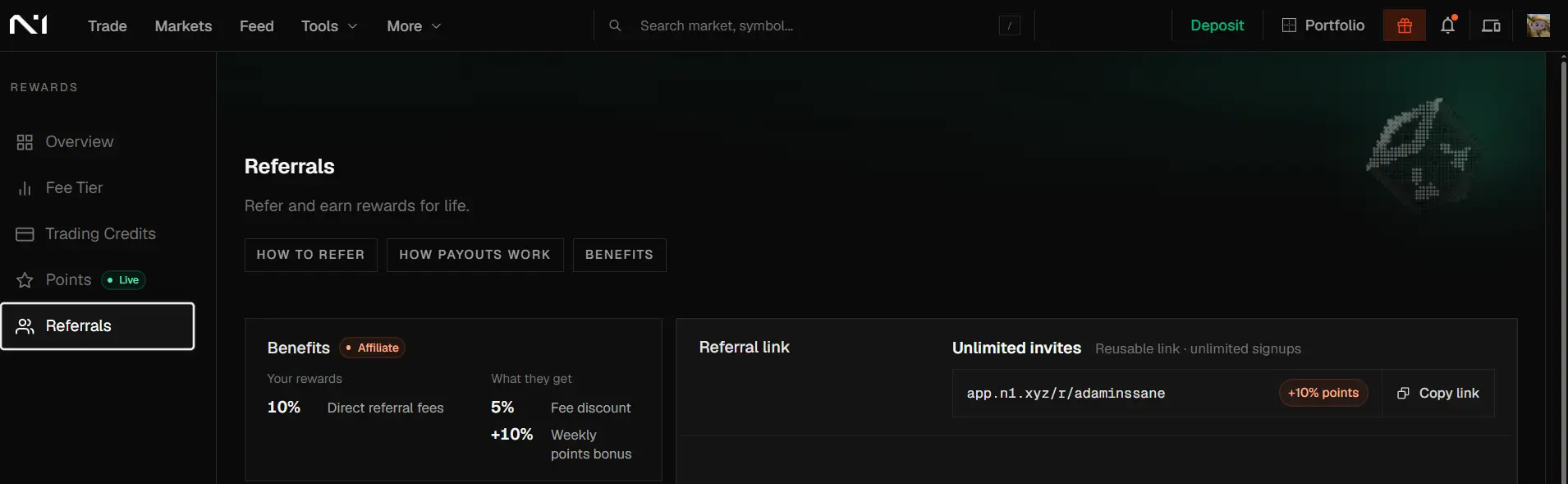Click the Copy link button
The height and width of the screenshot is (484, 1568).
click(x=1438, y=393)
